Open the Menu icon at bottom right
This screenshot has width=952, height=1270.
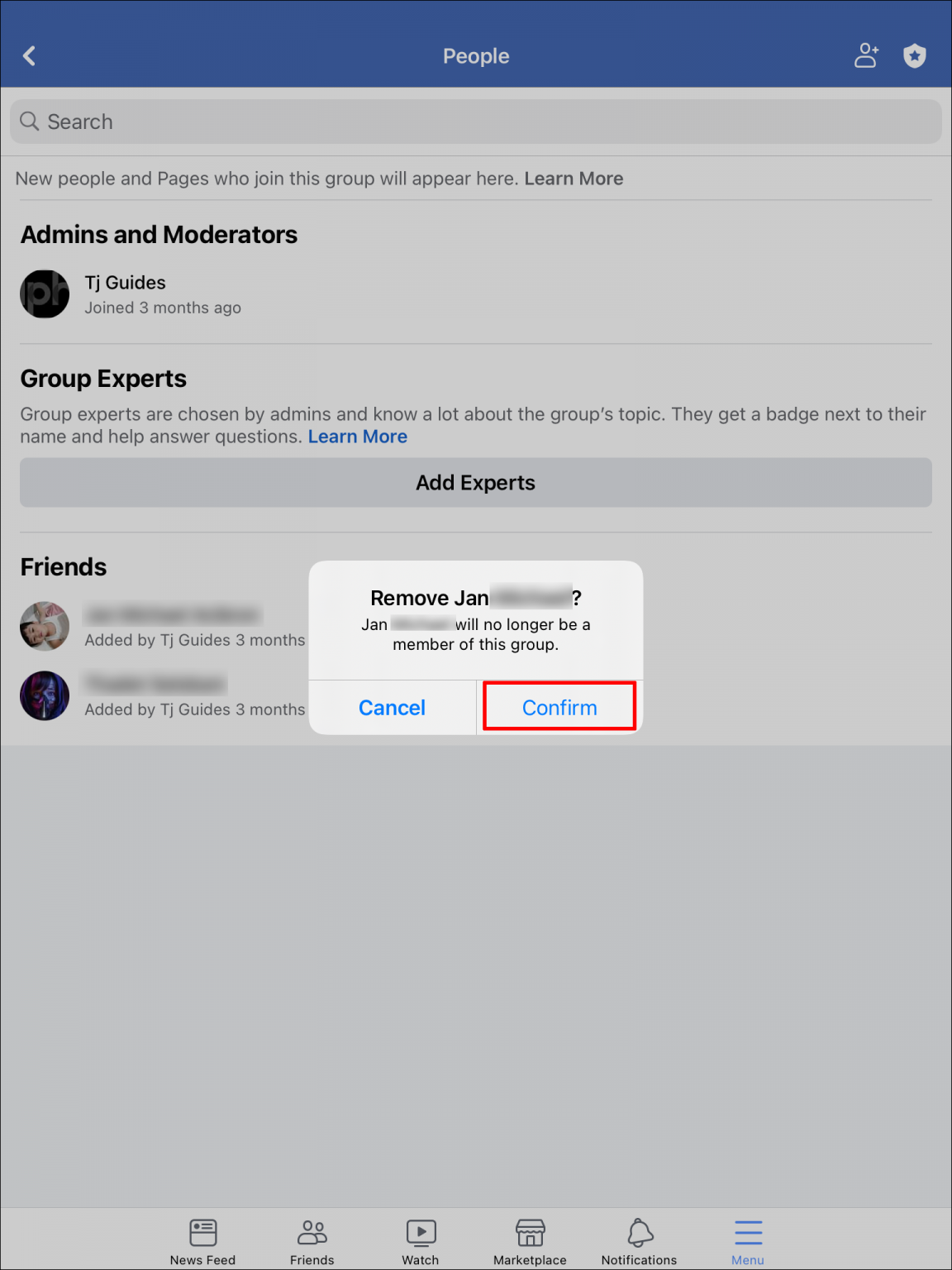point(747,1236)
